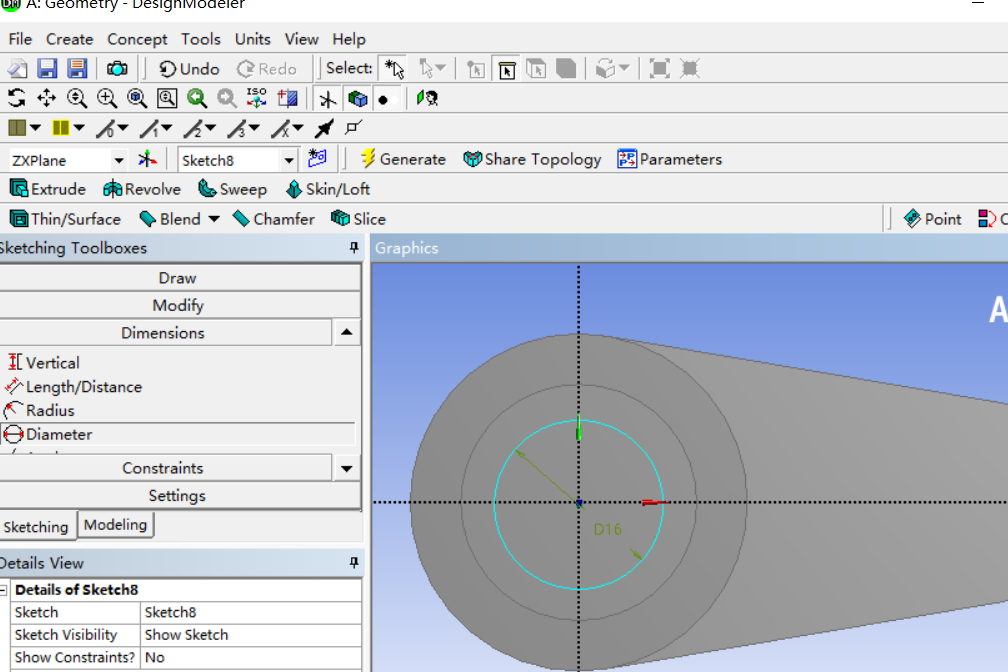
Task: Click the New Sketch icon
Action: point(317,158)
